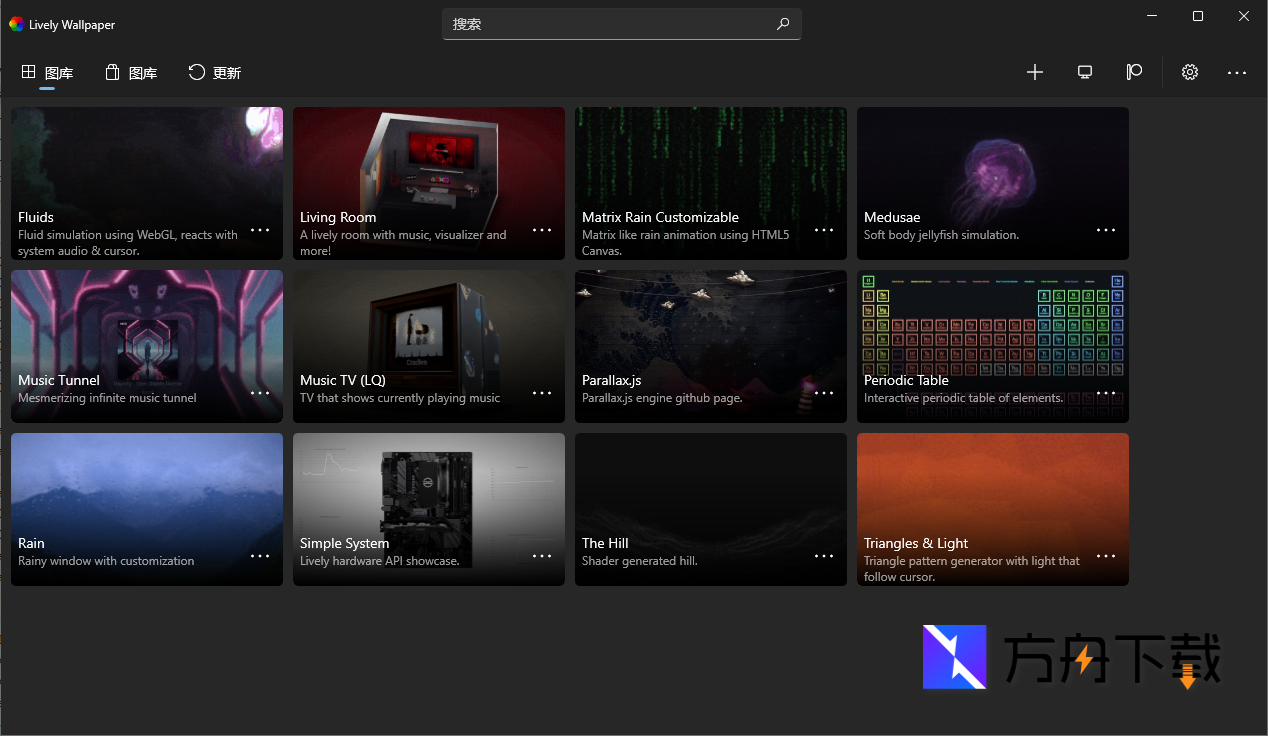Open the three-dots menu on Fluids card
This screenshot has width=1268, height=736.
coord(260,230)
